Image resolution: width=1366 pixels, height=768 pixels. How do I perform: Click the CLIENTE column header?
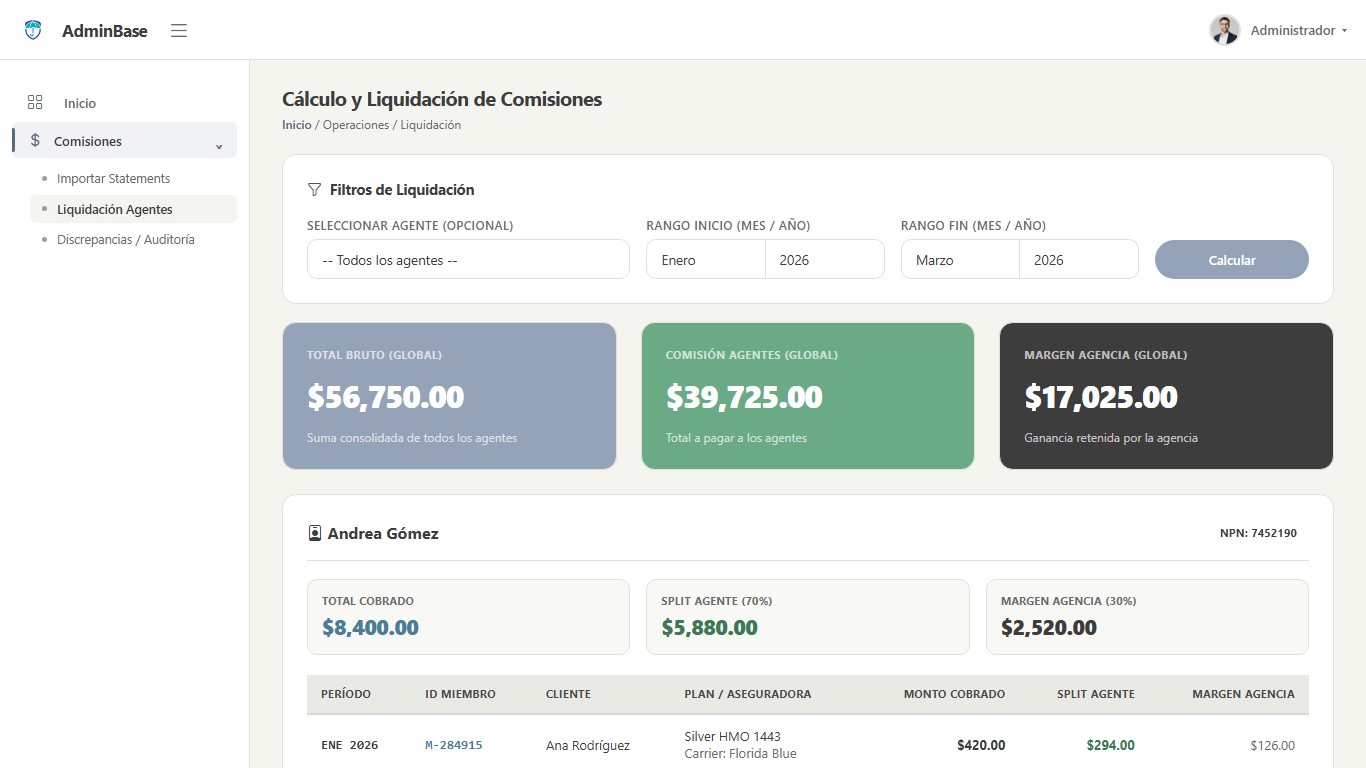pyautogui.click(x=568, y=694)
